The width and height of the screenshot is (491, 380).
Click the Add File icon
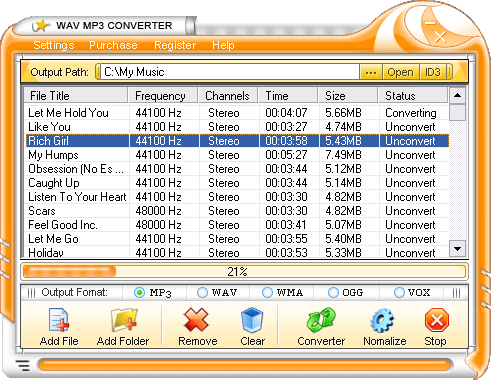pos(59,320)
